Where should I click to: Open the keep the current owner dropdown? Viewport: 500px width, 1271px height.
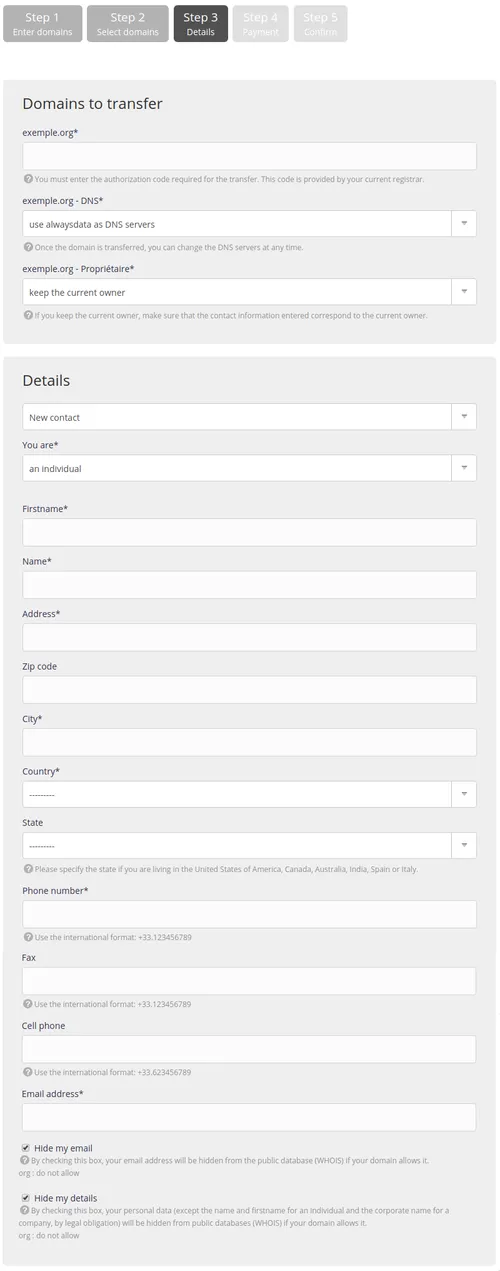(x=249, y=292)
